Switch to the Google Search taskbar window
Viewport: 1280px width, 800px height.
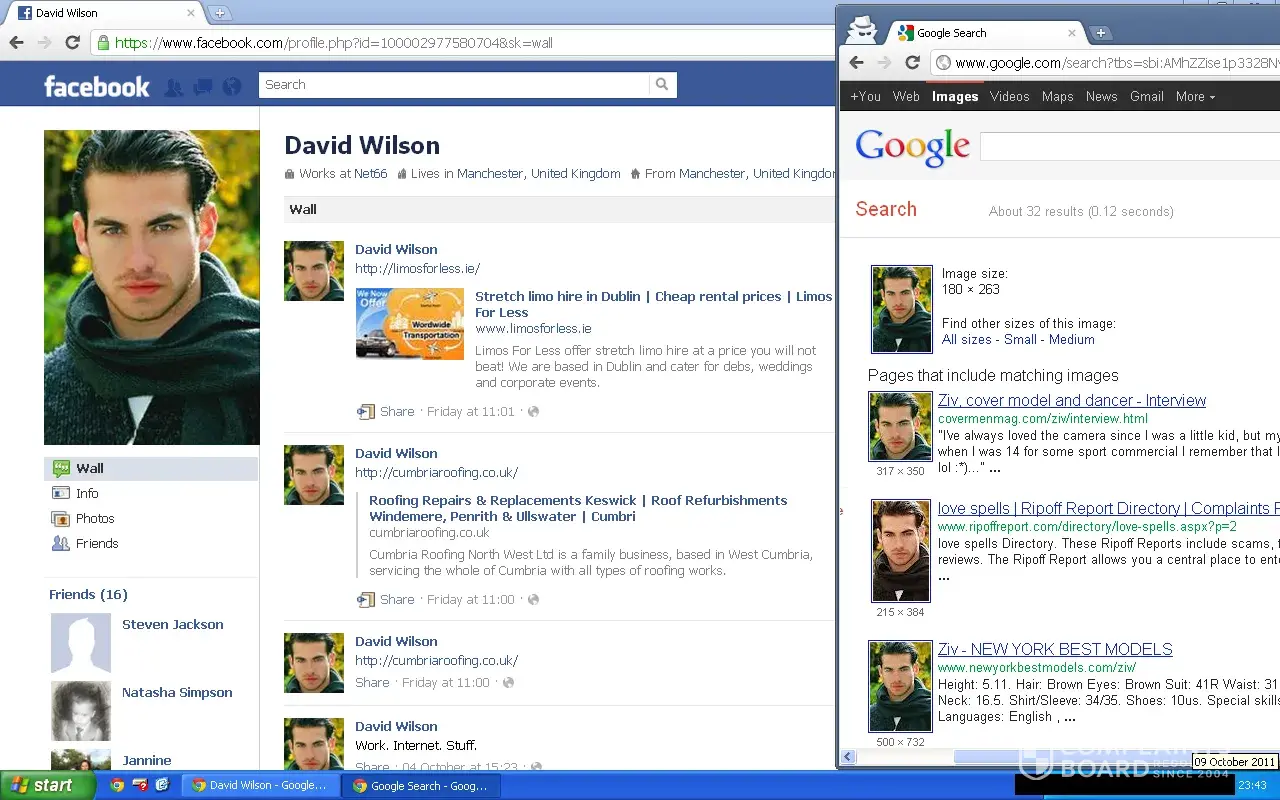click(x=422, y=786)
